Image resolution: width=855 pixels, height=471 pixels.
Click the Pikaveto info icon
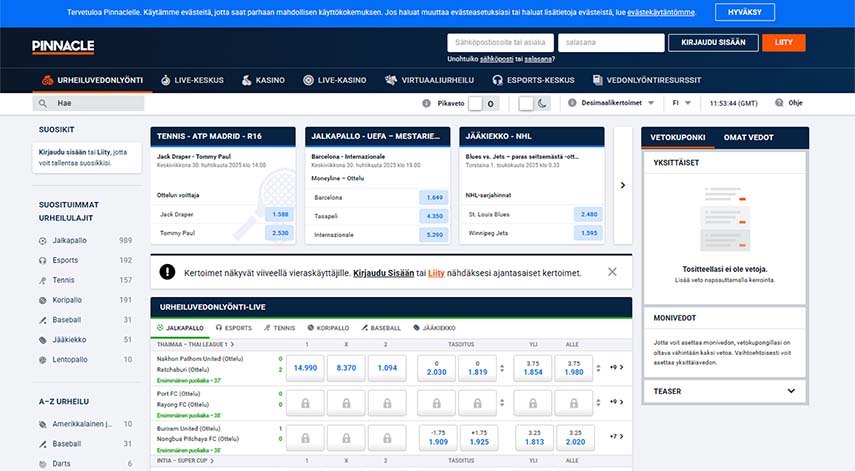[x=426, y=103]
